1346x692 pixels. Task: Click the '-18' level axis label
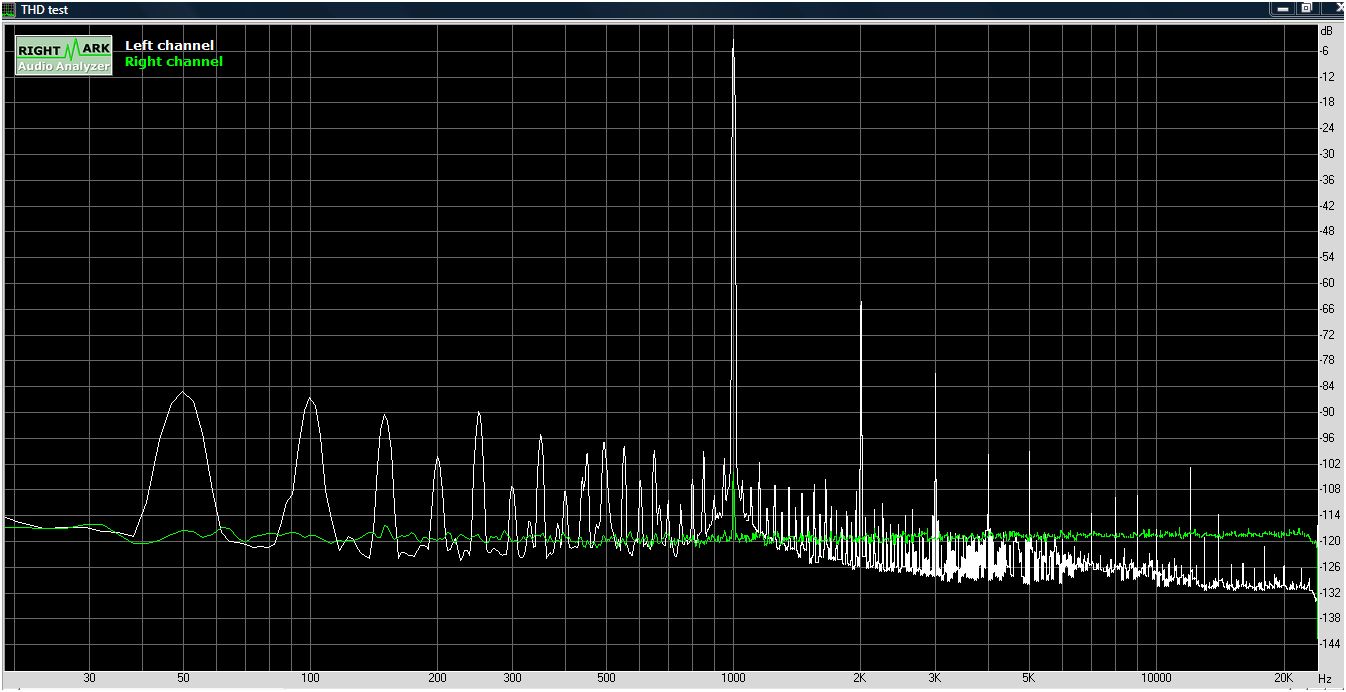tap(1328, 102)
